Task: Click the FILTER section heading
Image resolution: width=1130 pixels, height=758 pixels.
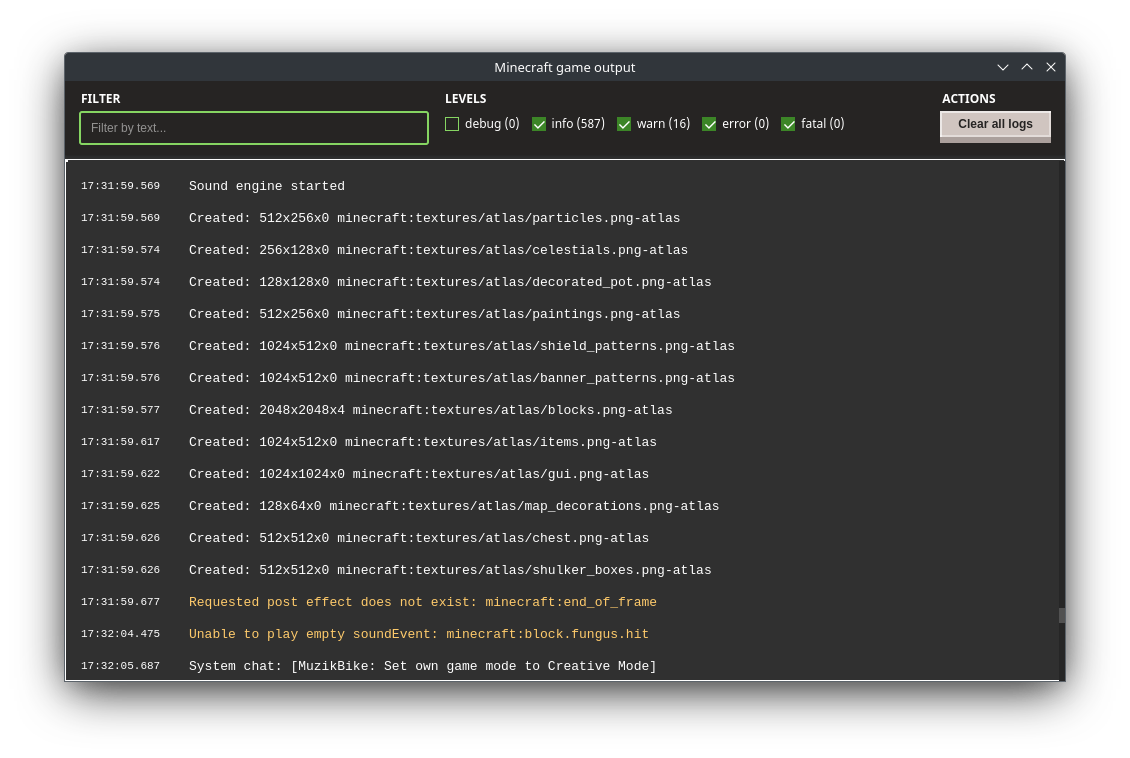Action: pos(100,99)
